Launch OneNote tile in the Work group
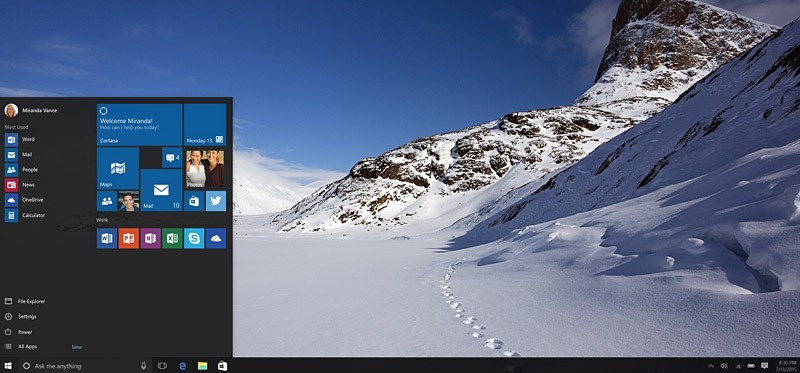The height and width of the screenshot is (373, 800). pyautogui.click(x=151, y=238)
